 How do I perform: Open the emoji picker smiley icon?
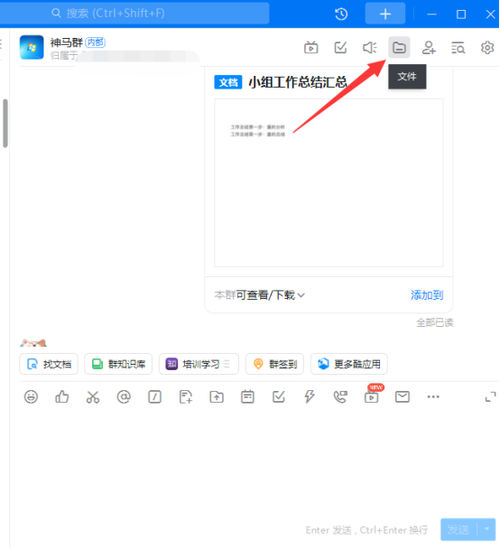[31, 397]
